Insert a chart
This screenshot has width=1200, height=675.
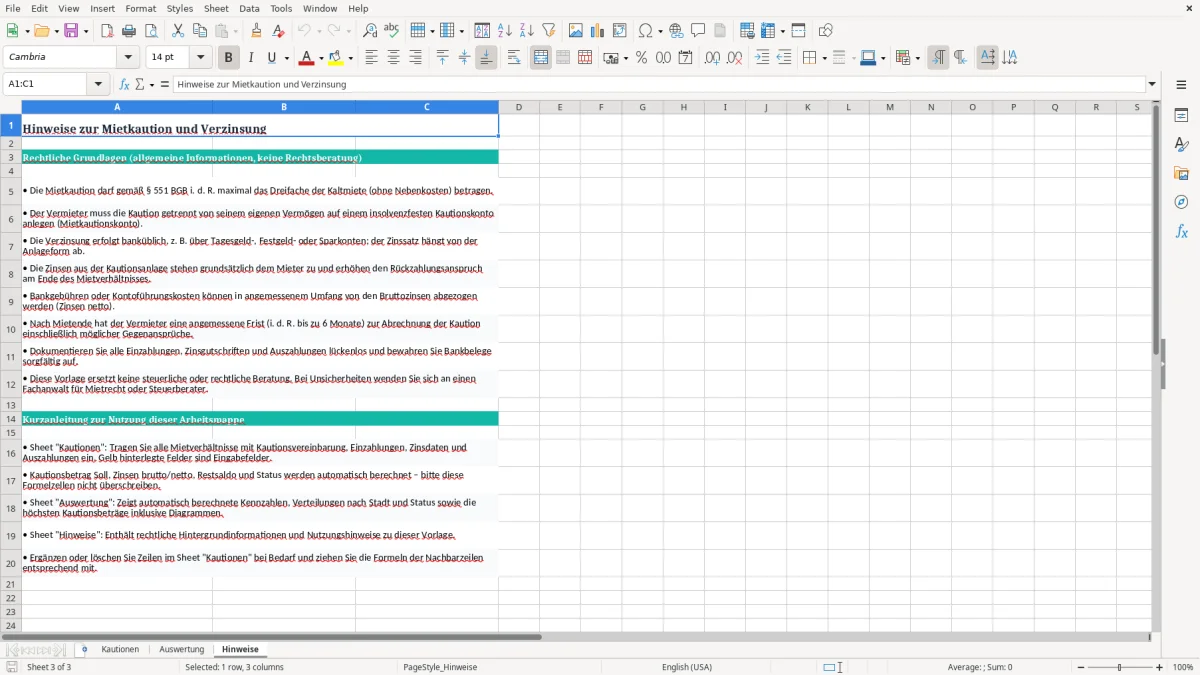(x=598, y=31)
